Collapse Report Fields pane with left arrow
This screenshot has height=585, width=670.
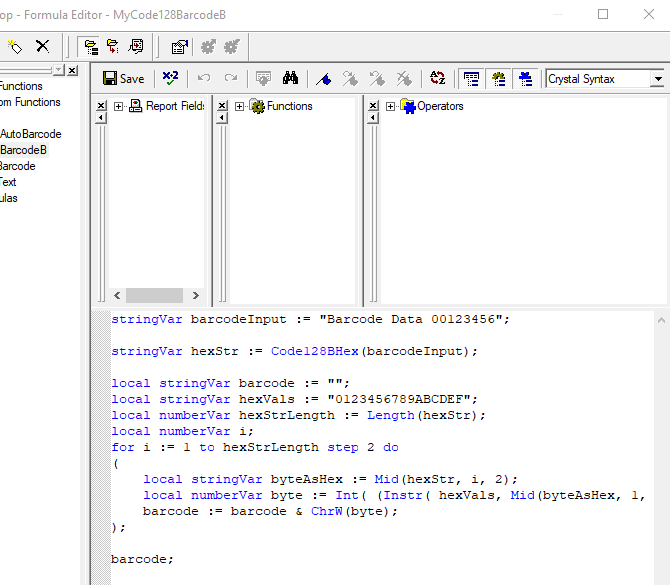pos(101,118)
